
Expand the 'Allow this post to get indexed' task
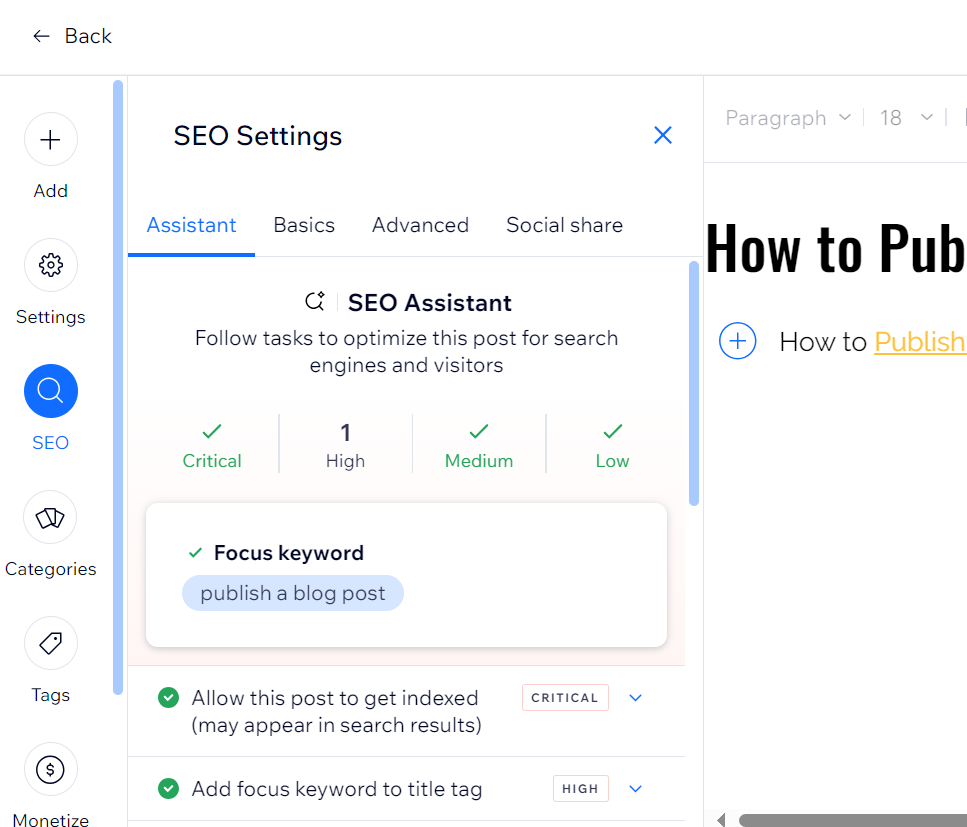pos(635,697)
